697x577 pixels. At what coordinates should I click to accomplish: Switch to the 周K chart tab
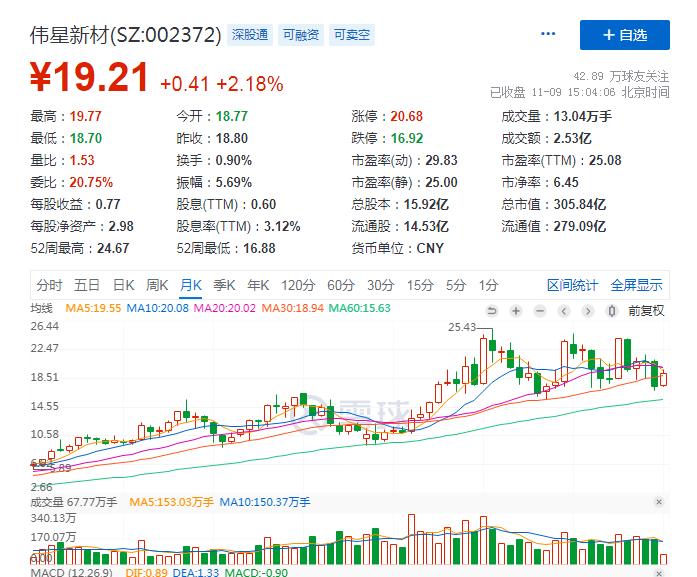157,285
